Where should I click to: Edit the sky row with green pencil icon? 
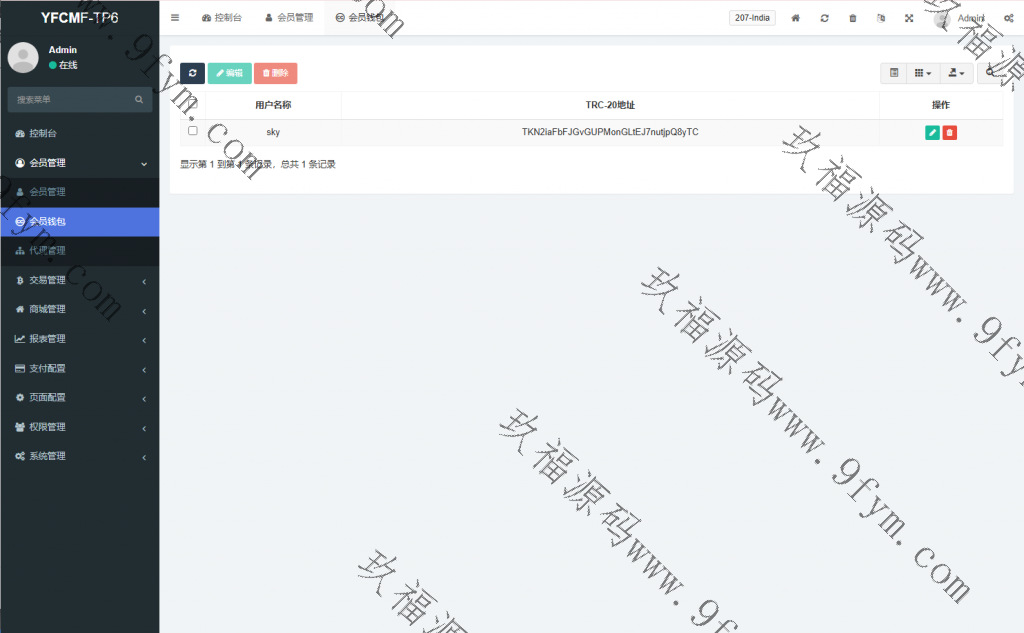point(932,132)
